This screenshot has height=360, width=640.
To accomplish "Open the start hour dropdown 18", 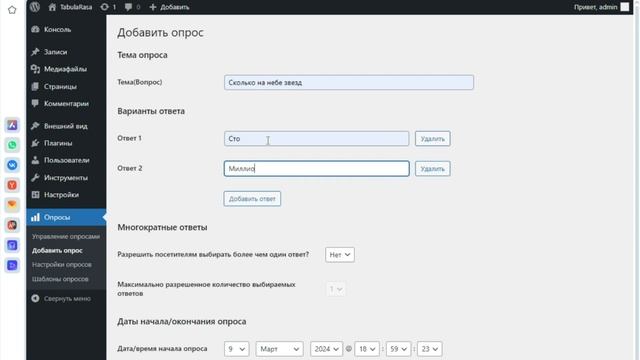I will tap(367, 349).
